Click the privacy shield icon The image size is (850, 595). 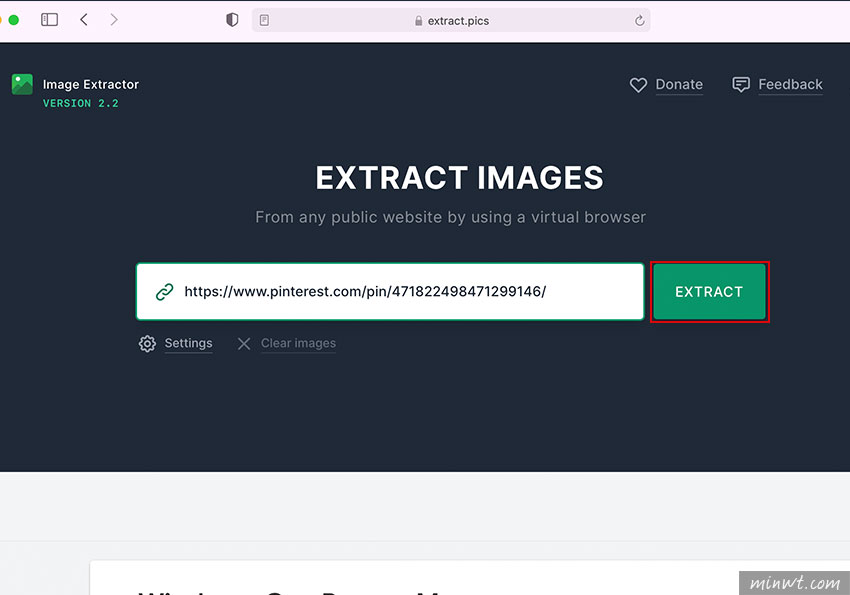232,20
